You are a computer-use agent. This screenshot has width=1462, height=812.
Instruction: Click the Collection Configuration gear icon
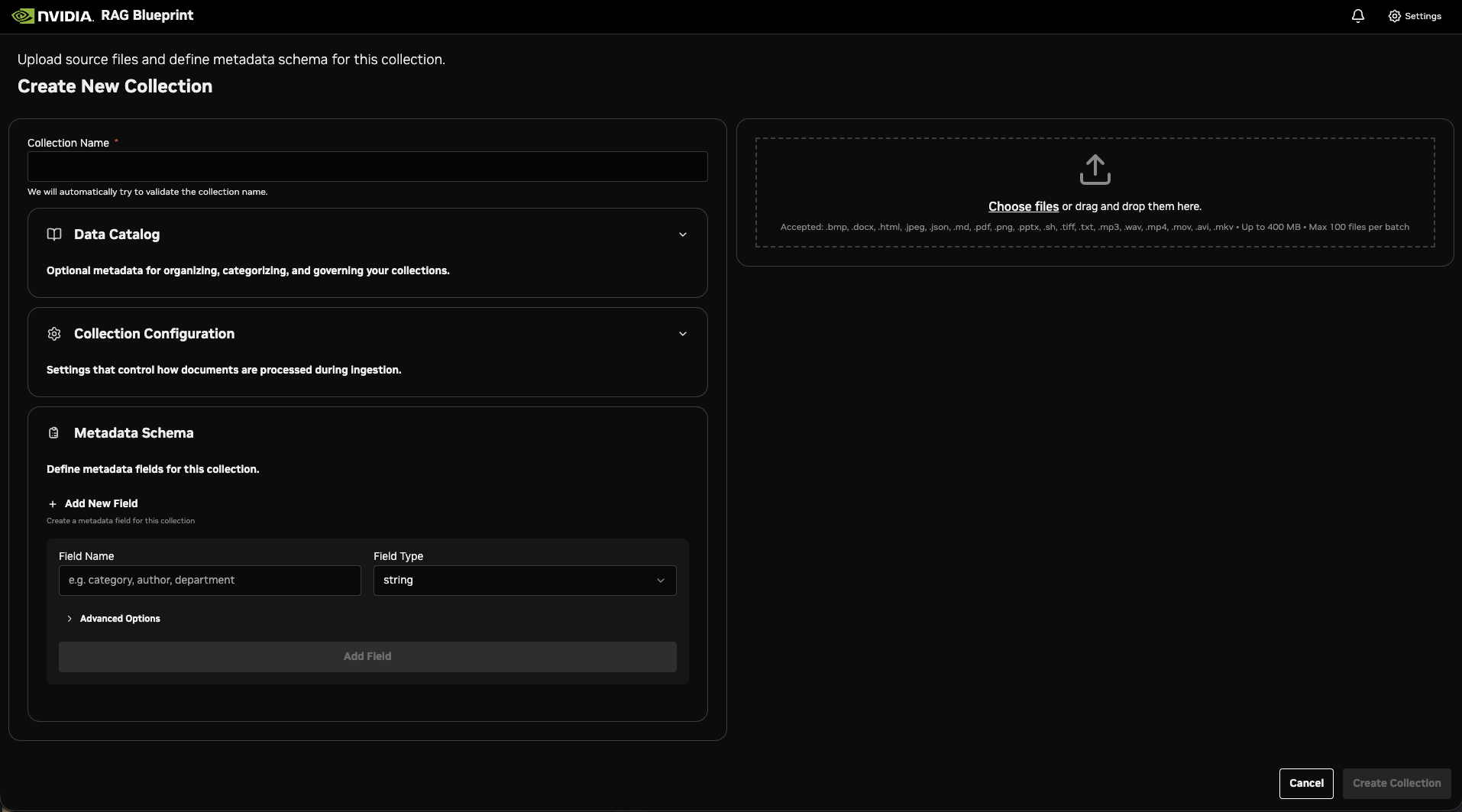pos(54,334)
